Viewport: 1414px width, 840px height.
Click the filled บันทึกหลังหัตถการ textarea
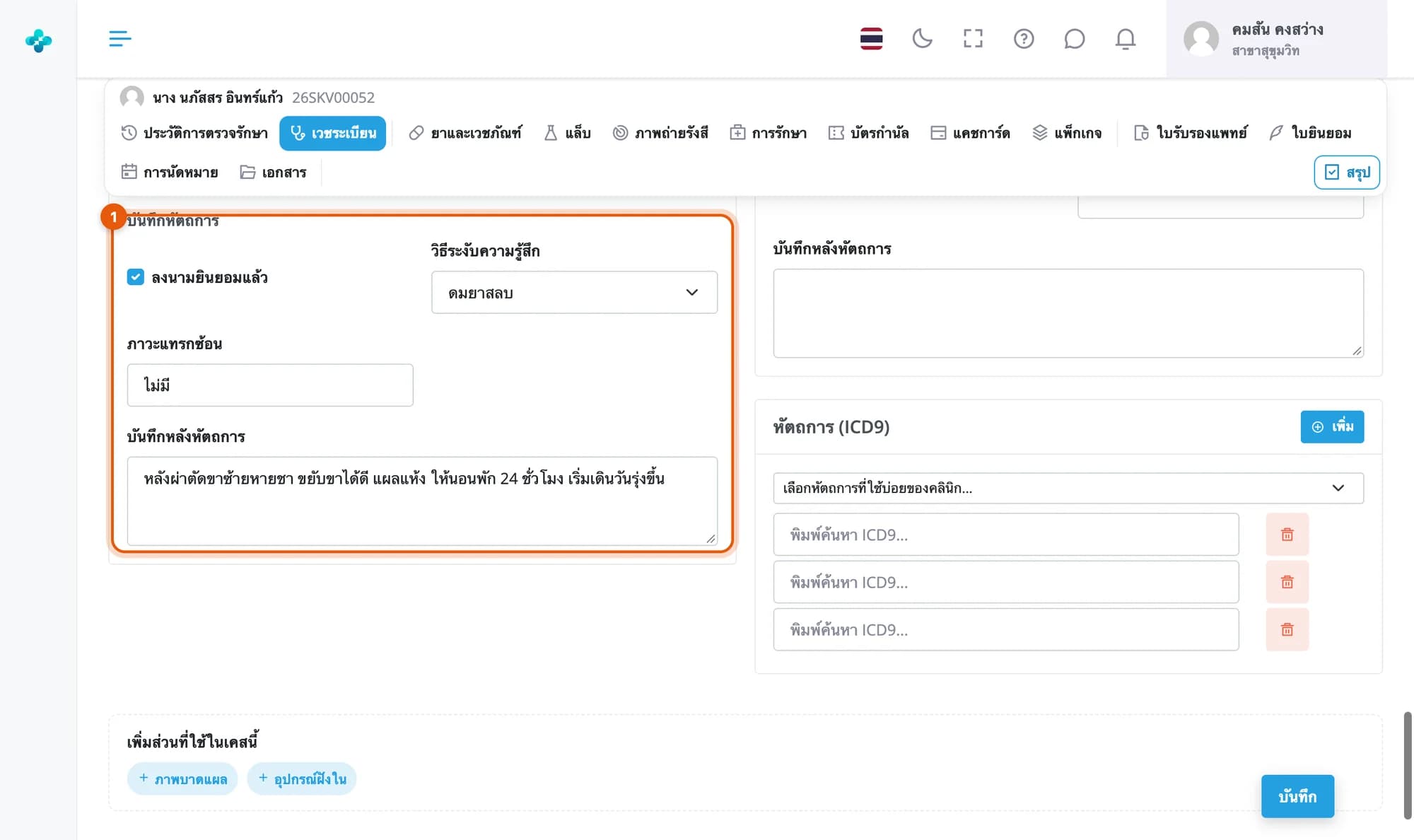click(x=422, y=501)
